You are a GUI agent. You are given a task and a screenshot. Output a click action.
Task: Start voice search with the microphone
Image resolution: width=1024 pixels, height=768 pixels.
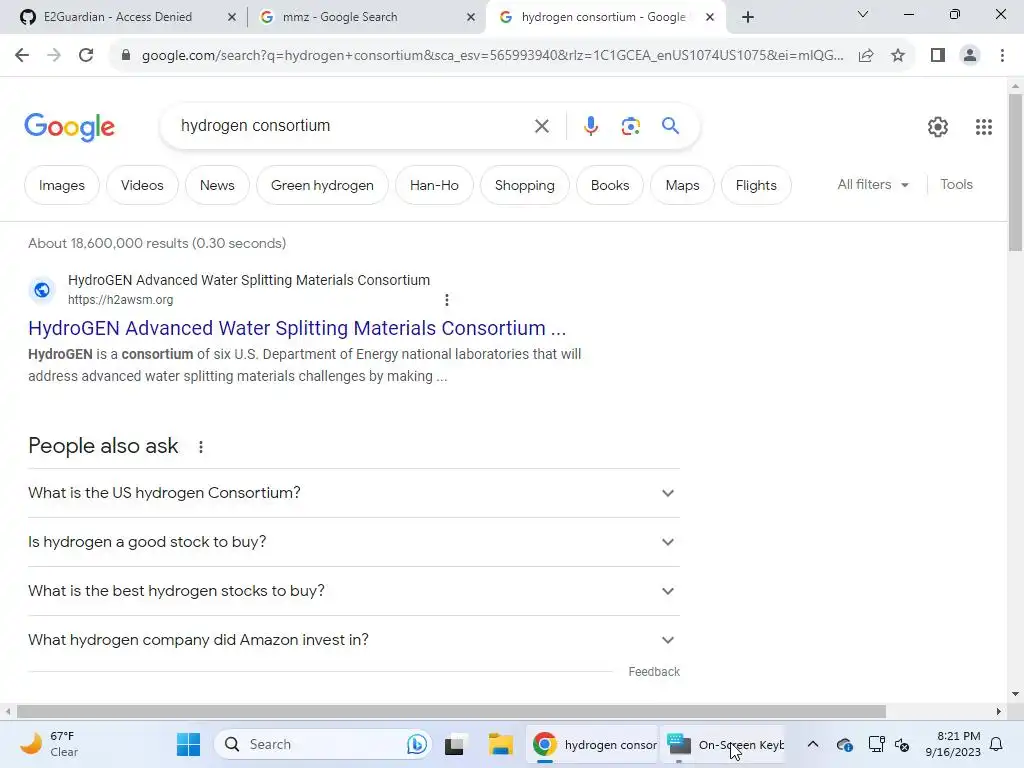click(x=590, y=126)
